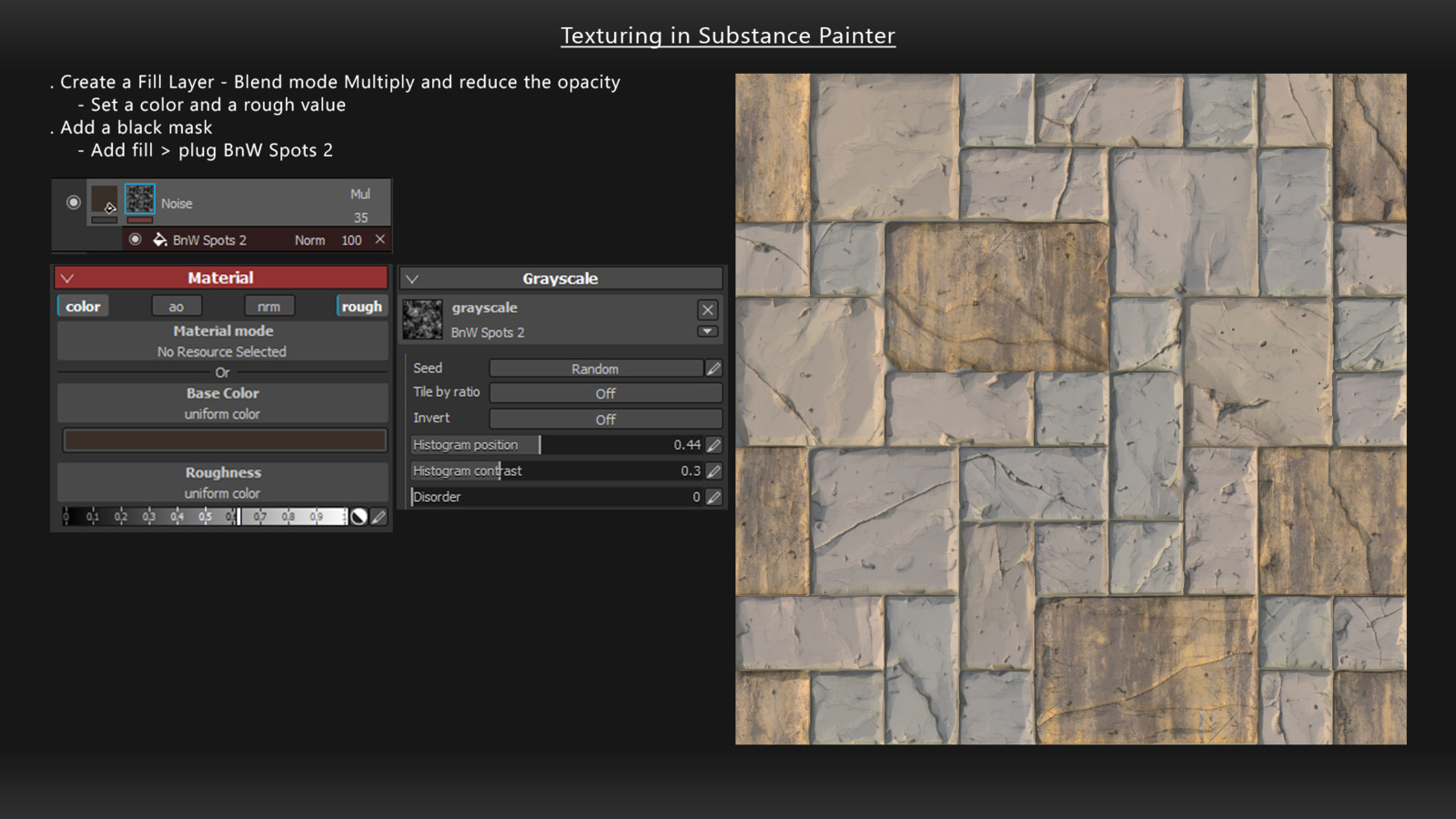Adjust the Histogram contrast slider
The image size is (1456, 819).
(x=557, y=470)
